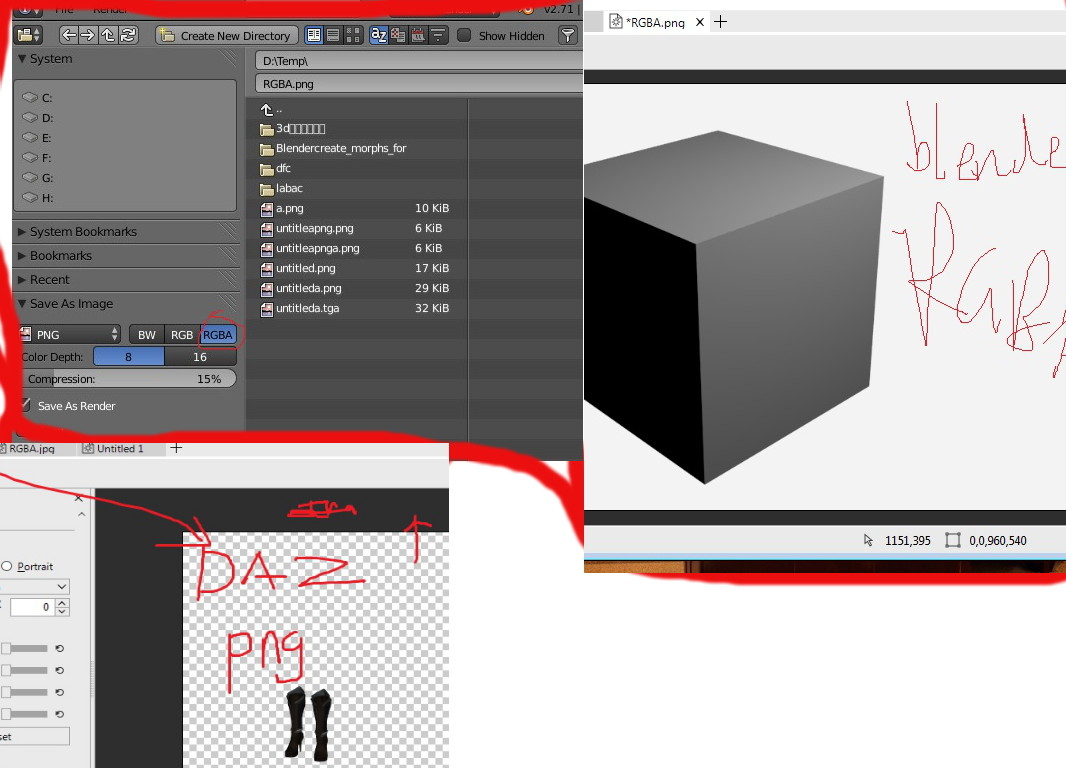The height and width of the screenshot is (768, 1066).
Task: Open the editor type selector in Blender
Action: point(29,35)
